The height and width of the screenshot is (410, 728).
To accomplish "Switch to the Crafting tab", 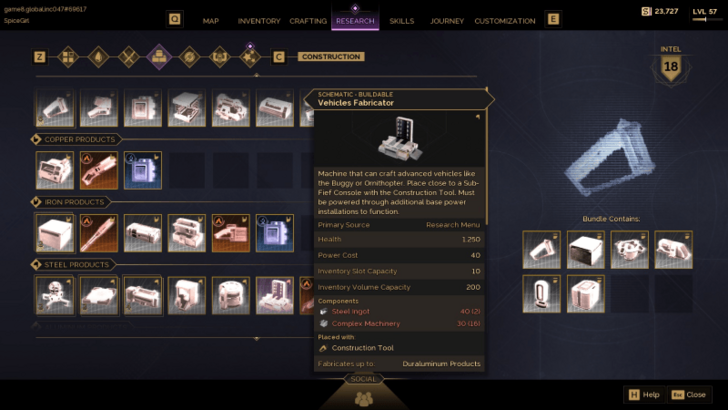I will point(308,21).
